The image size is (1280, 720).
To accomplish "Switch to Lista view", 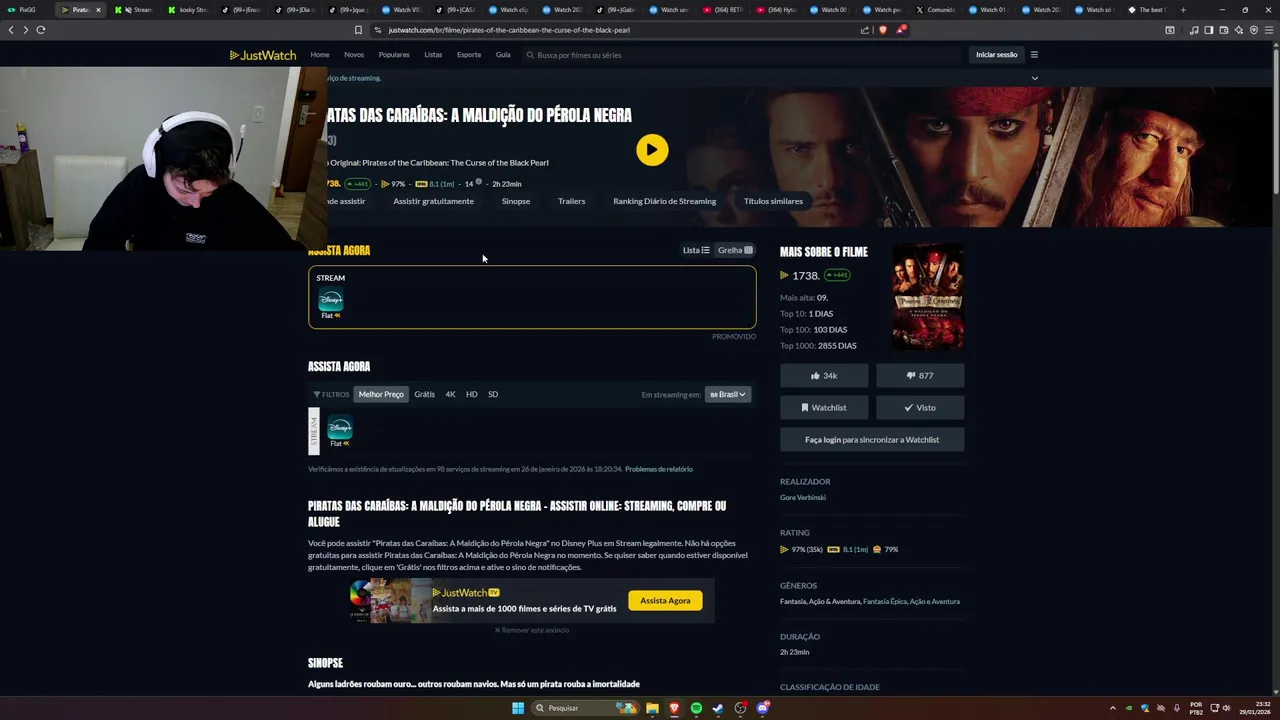I will 696,250.
